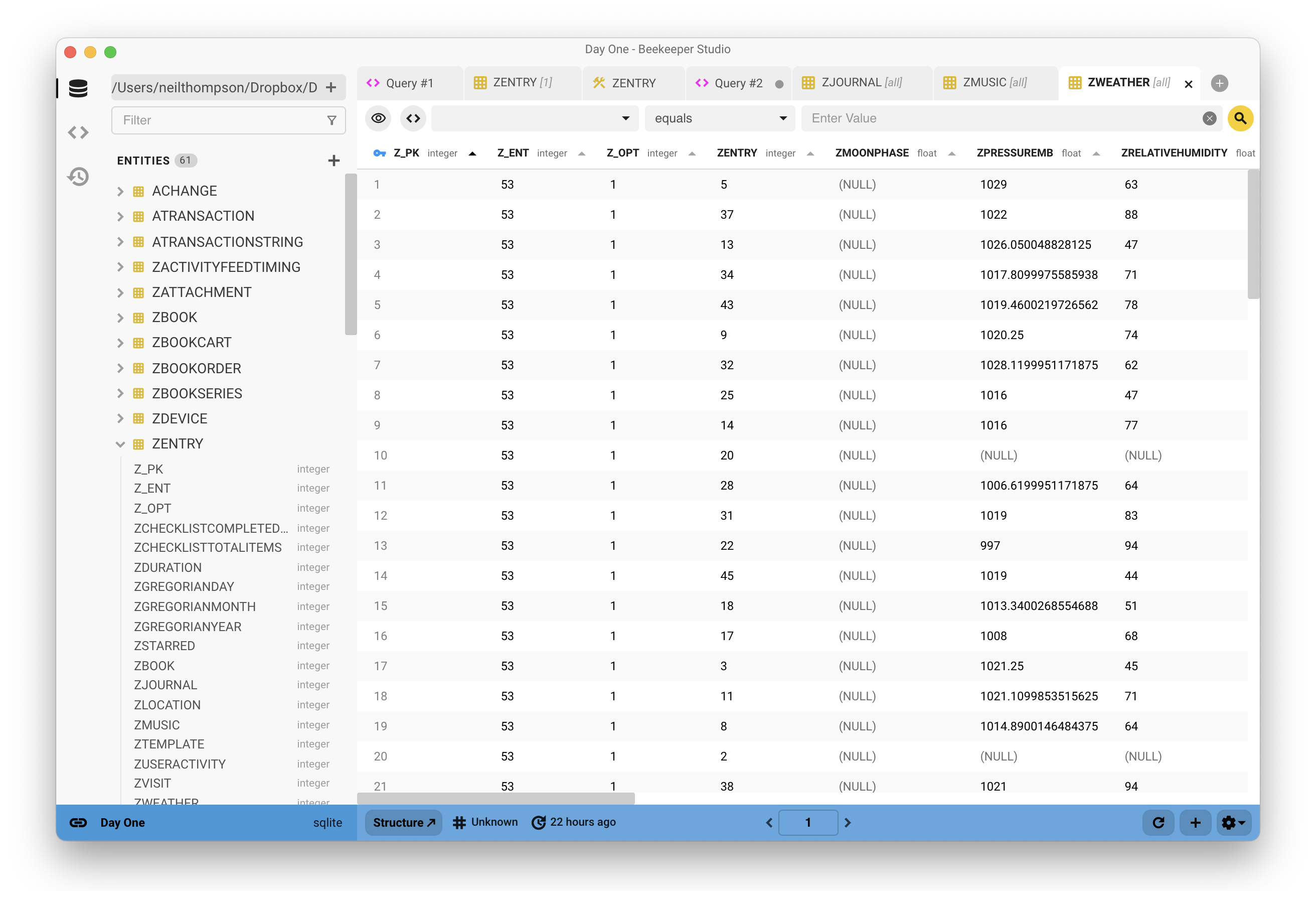1316x915 pixels.
Task: Switch to Query #1 tab
Action: click(409, 83)
